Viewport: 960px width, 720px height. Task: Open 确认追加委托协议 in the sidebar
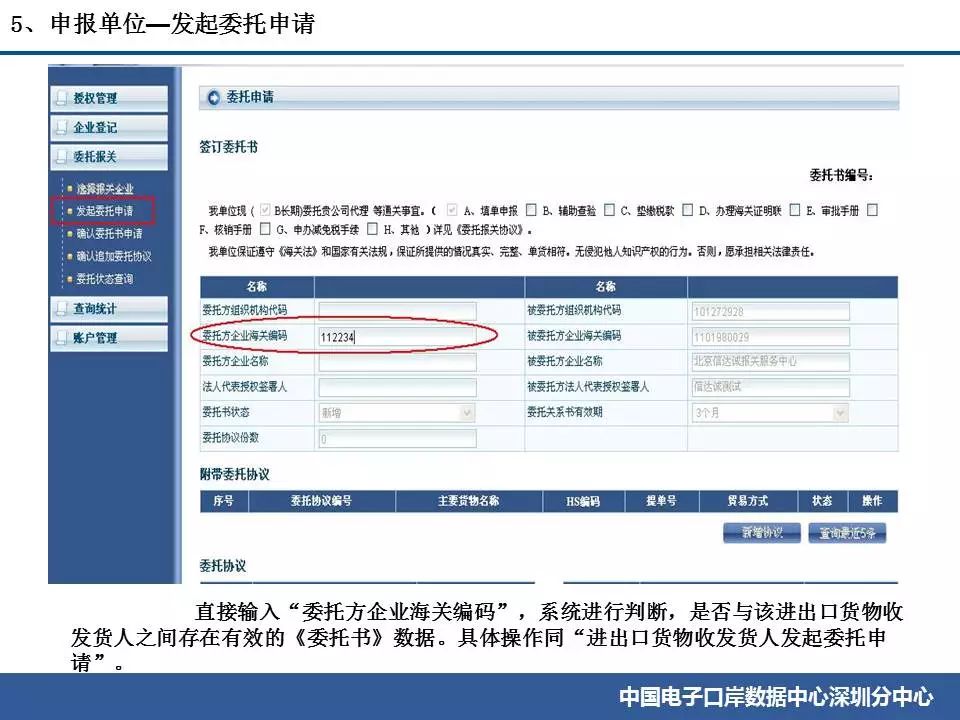pyautogui.click(x=114, y=256)
